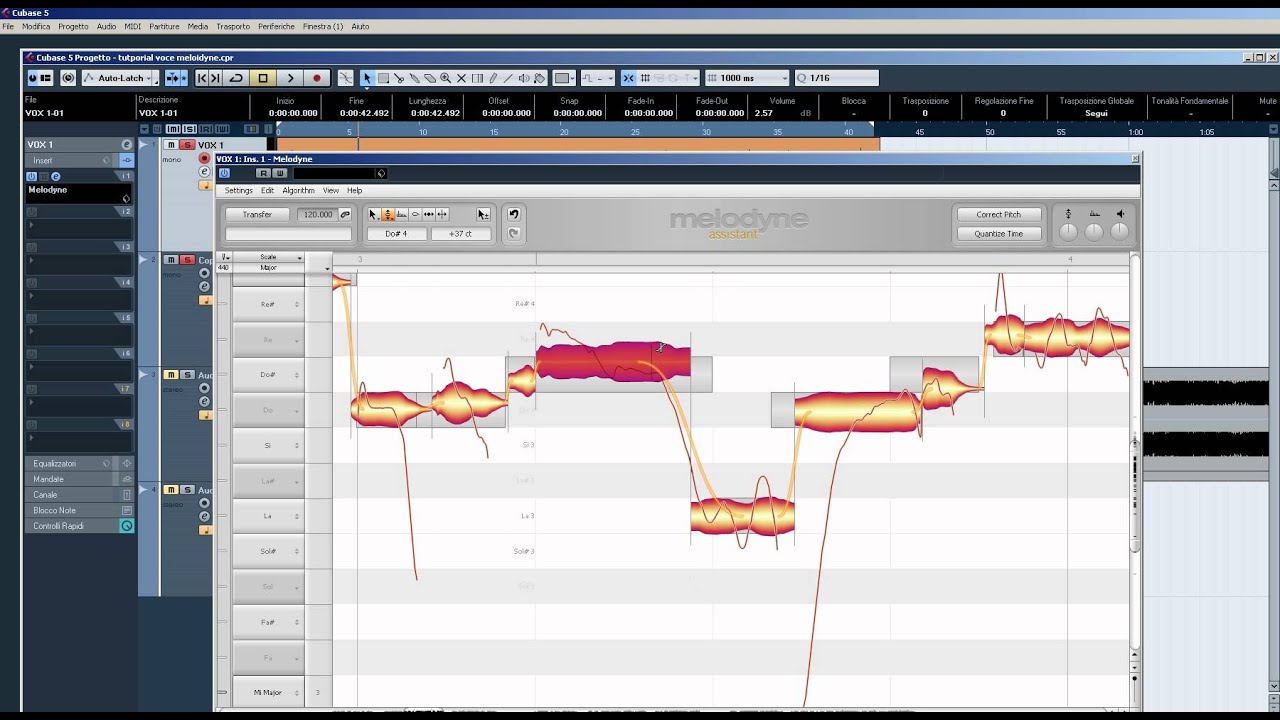Toggle the Melodyne tempo link icon
The image size is (1280, 720).
click(x=345, y=214)
